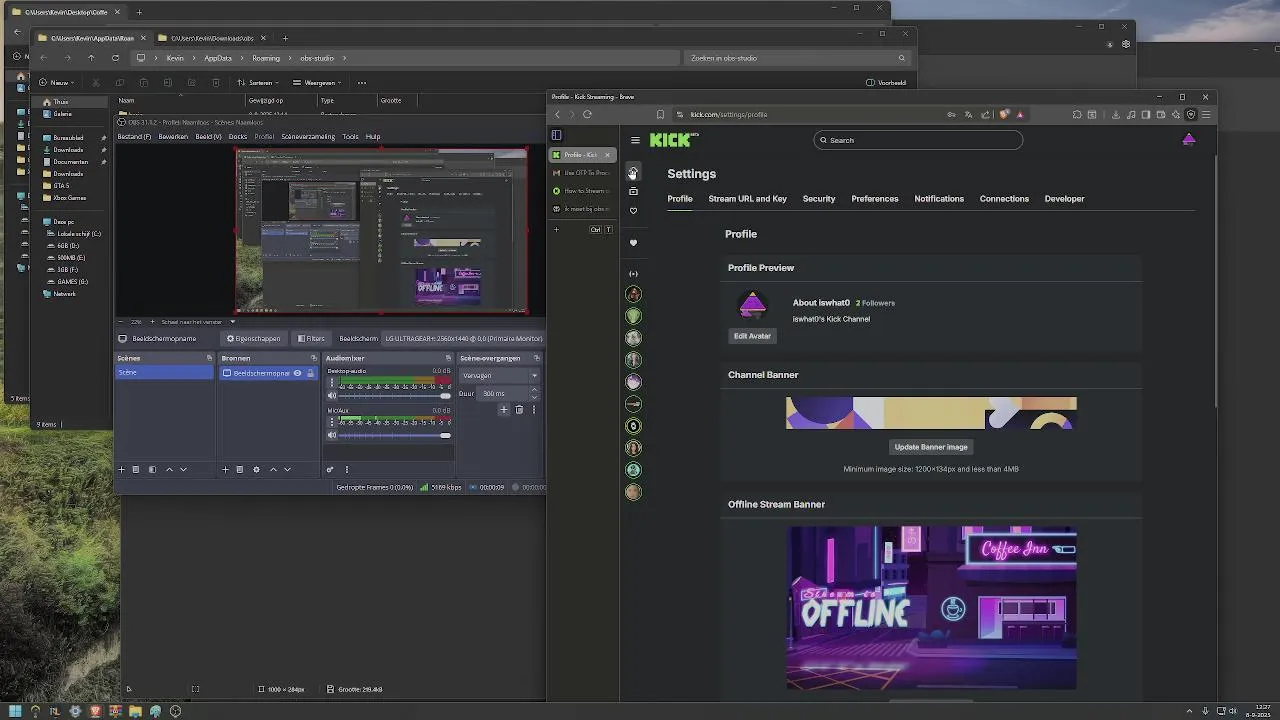Click the Offline Stream Banner image
The image size is (1280, 720).
coord(931,608)
